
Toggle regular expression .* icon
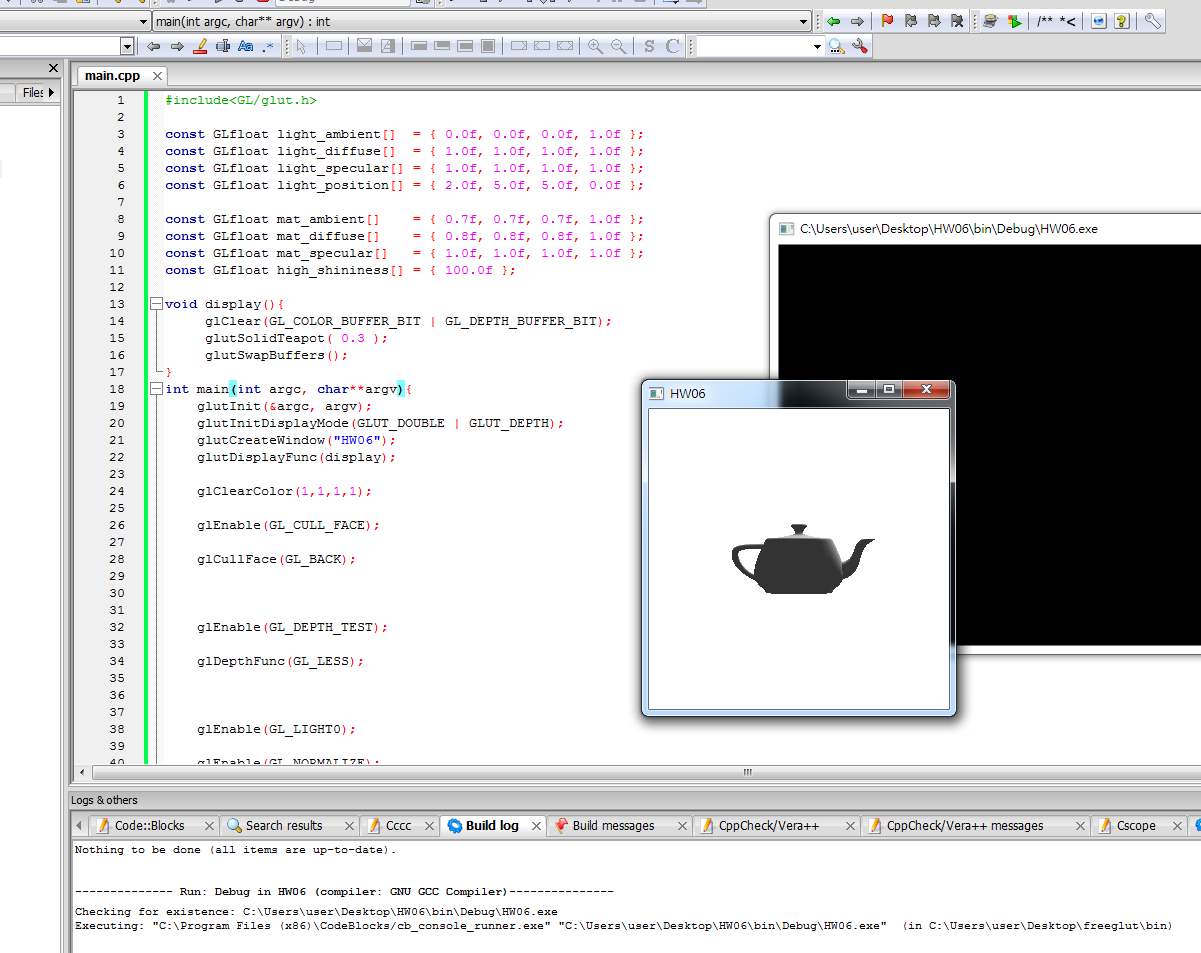pos(268,46)
